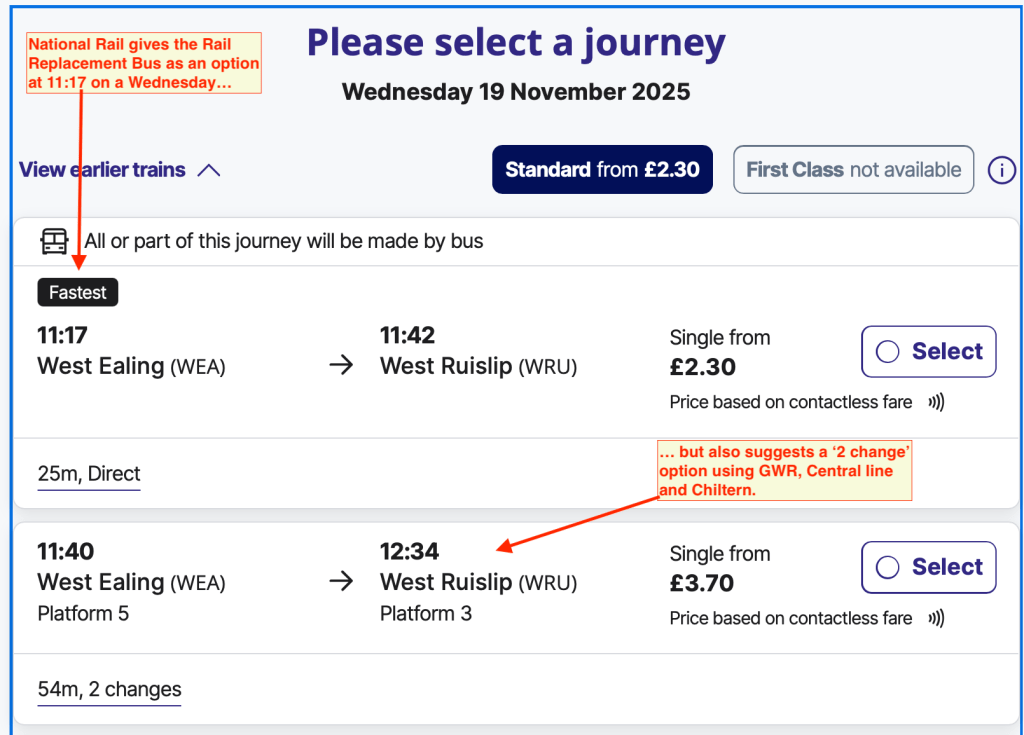Choose the Standard from £2.30 fare class

[602, 170]
